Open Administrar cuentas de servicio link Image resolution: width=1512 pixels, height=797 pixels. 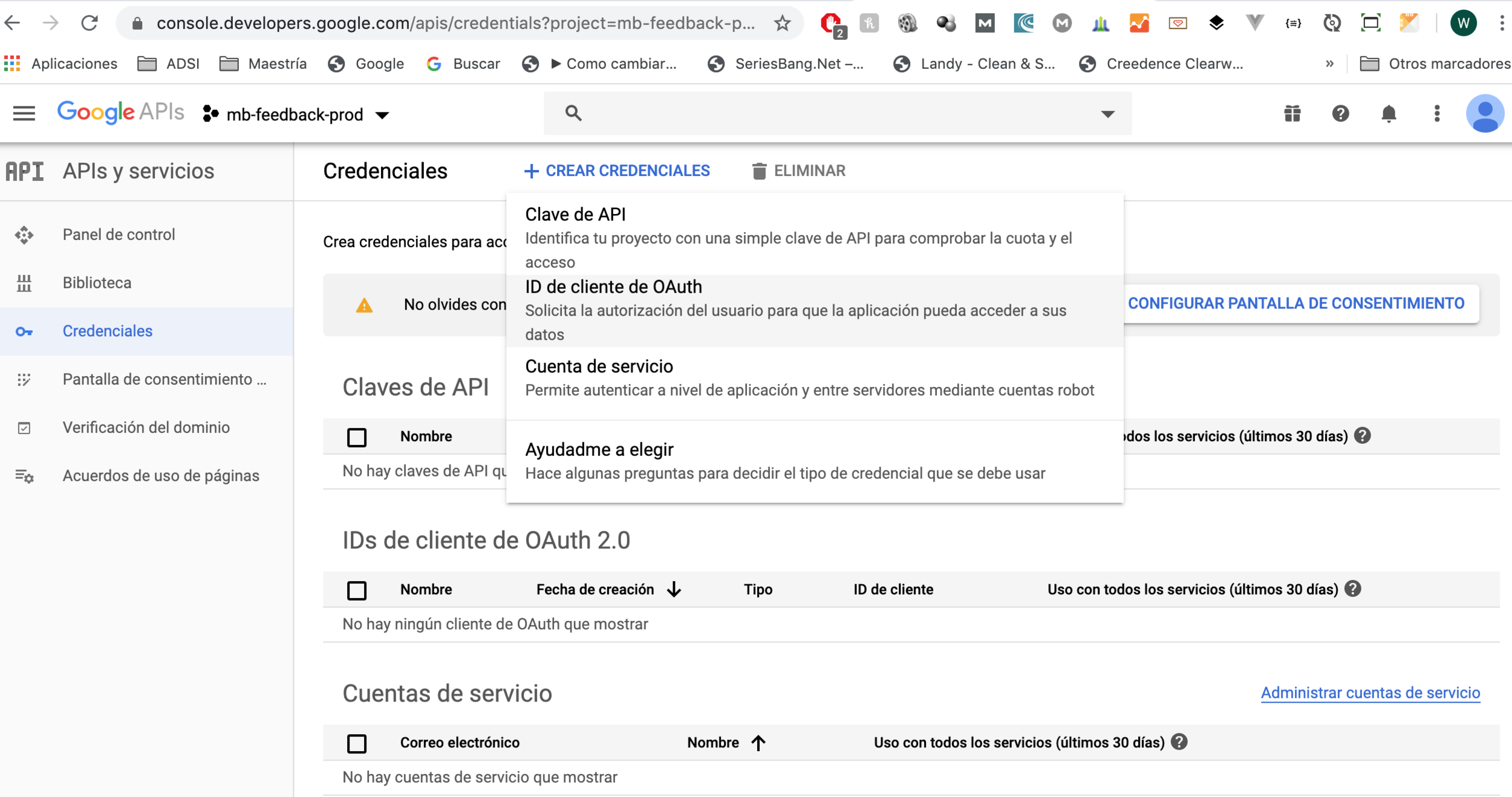coord(1370,693)
